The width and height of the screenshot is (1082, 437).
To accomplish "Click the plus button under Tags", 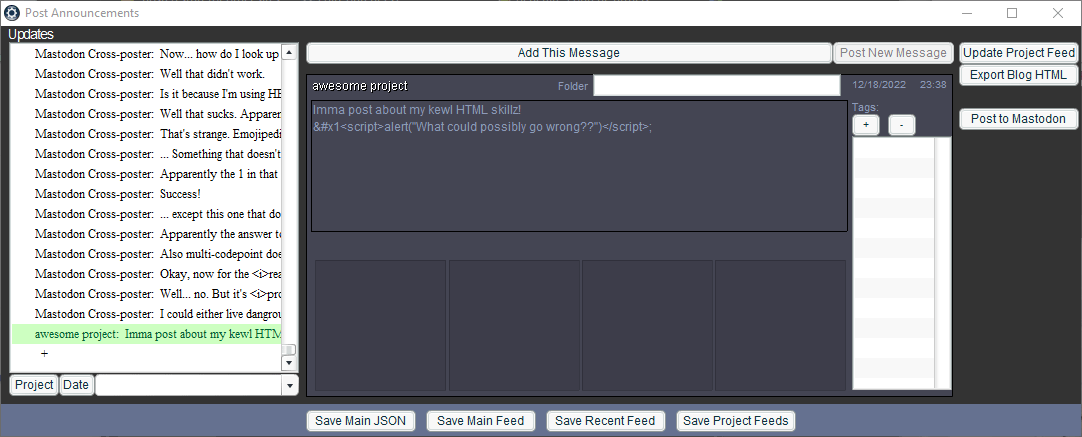I will (866, 125).
